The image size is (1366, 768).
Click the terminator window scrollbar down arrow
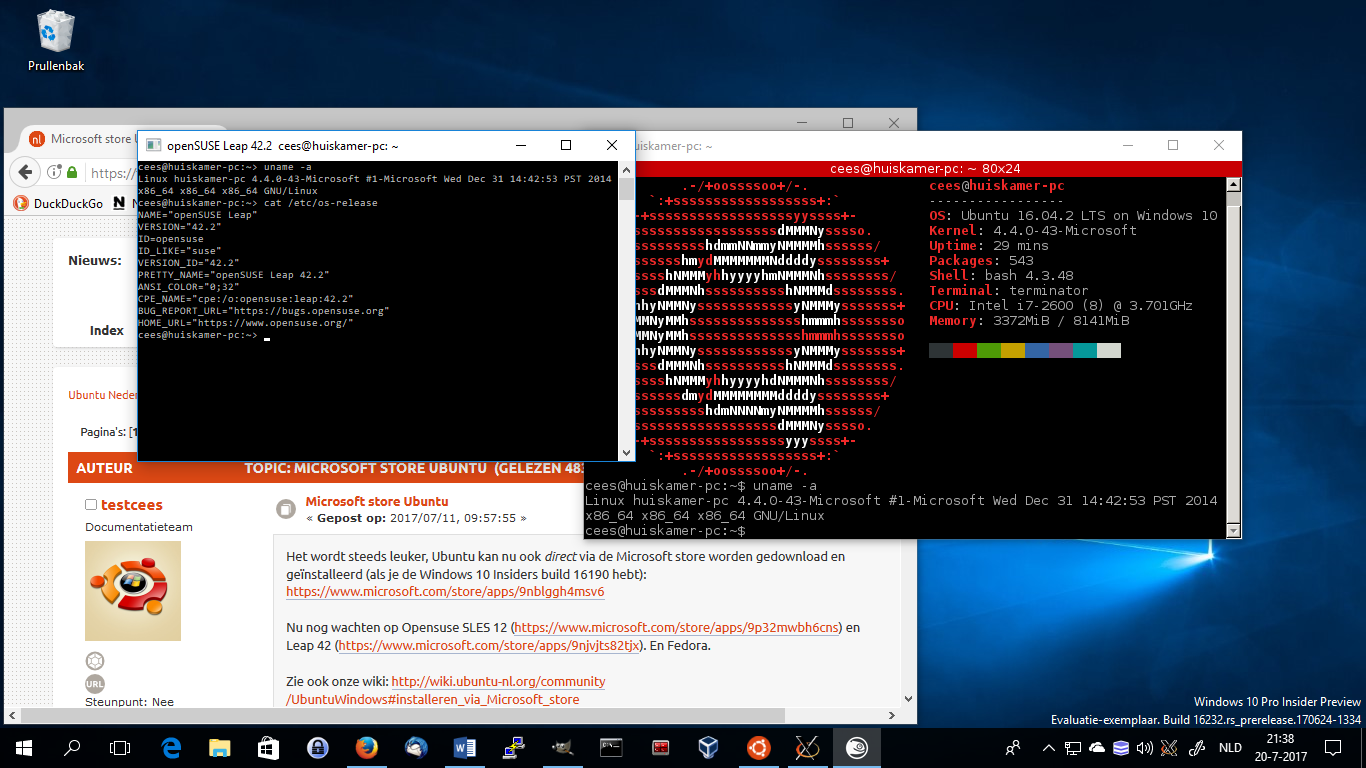(x=1233, y=531)
